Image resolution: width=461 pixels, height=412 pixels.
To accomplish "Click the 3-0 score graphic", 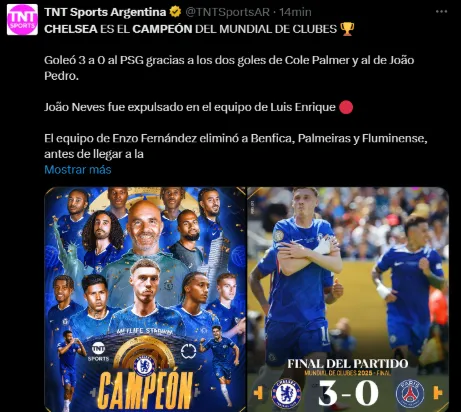I will tap(348, 393).
